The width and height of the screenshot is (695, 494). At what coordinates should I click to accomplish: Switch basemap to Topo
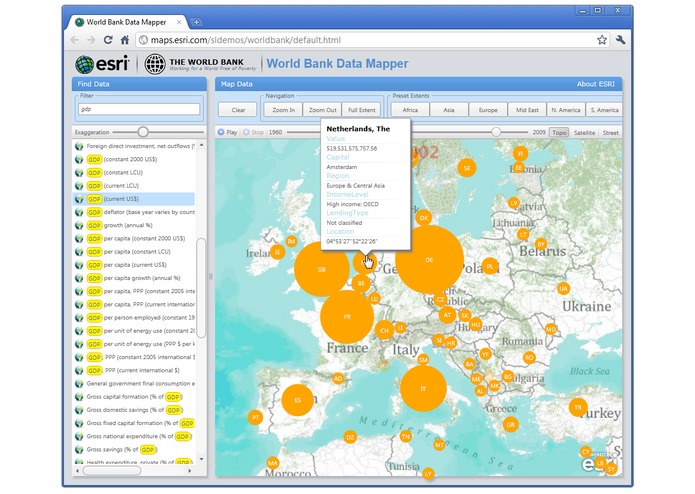click(559, 132)
